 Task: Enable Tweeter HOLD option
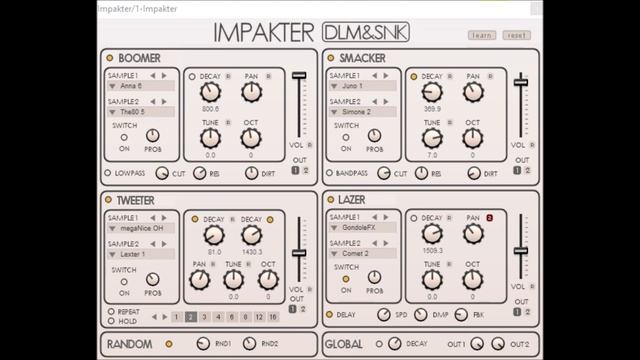pos(111,321)
